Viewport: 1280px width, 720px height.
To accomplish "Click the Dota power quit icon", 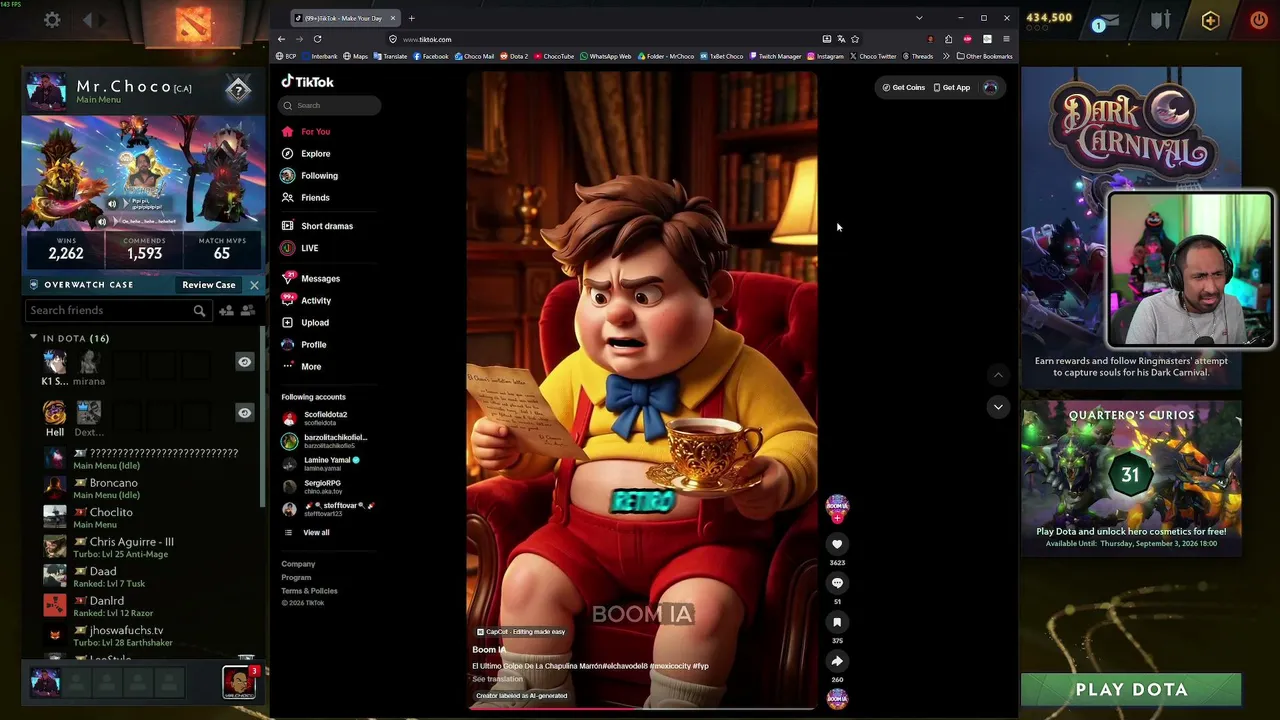I will [x=1259, y=20].
